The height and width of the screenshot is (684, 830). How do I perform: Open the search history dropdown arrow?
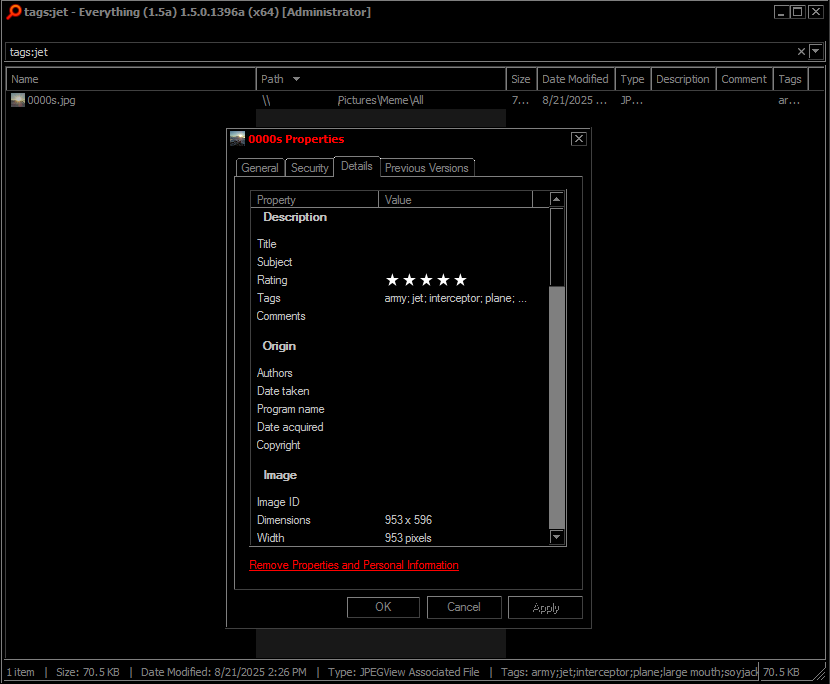(816, 52)
